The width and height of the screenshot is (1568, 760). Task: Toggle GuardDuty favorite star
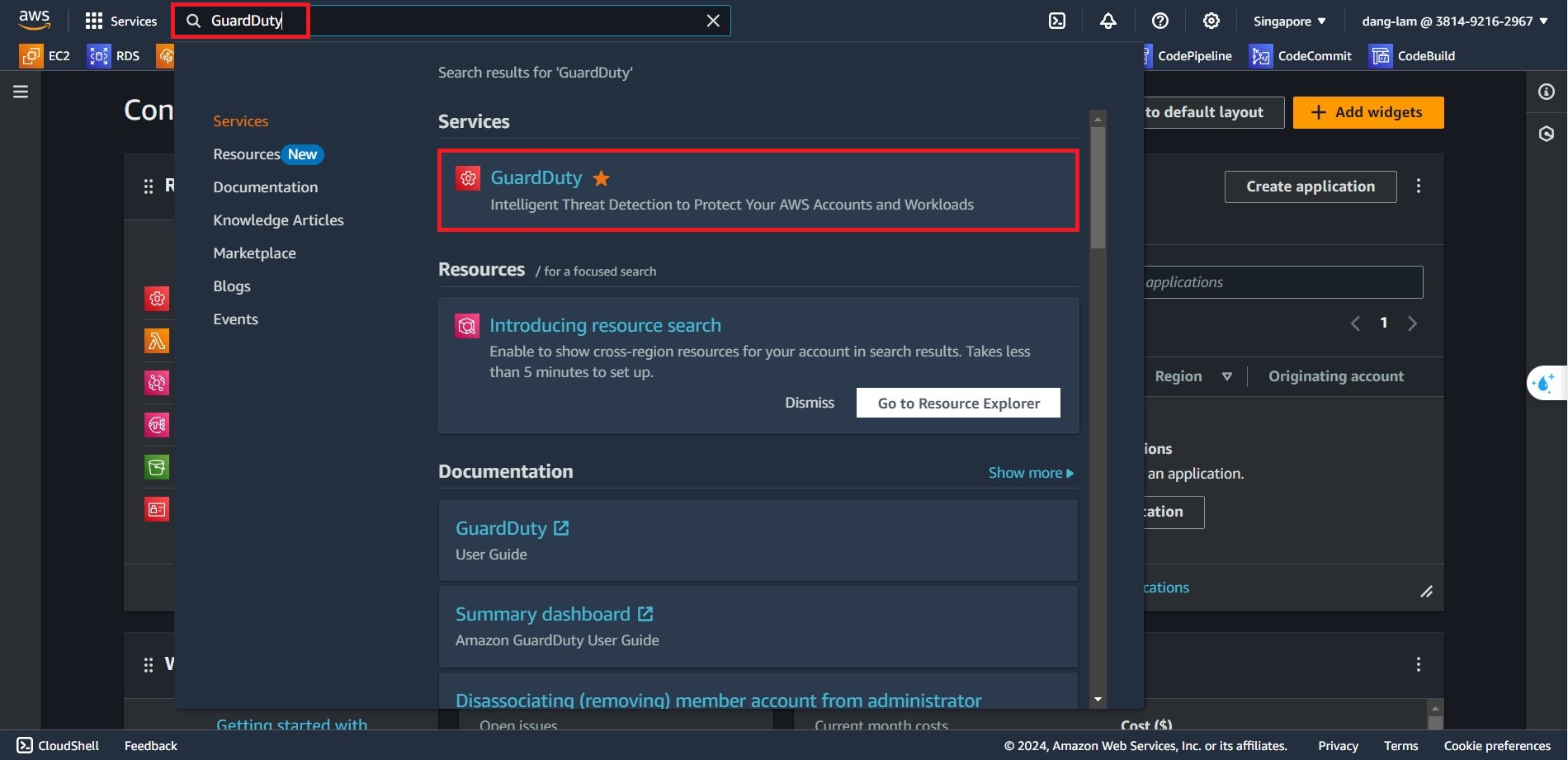click(602, 178)
